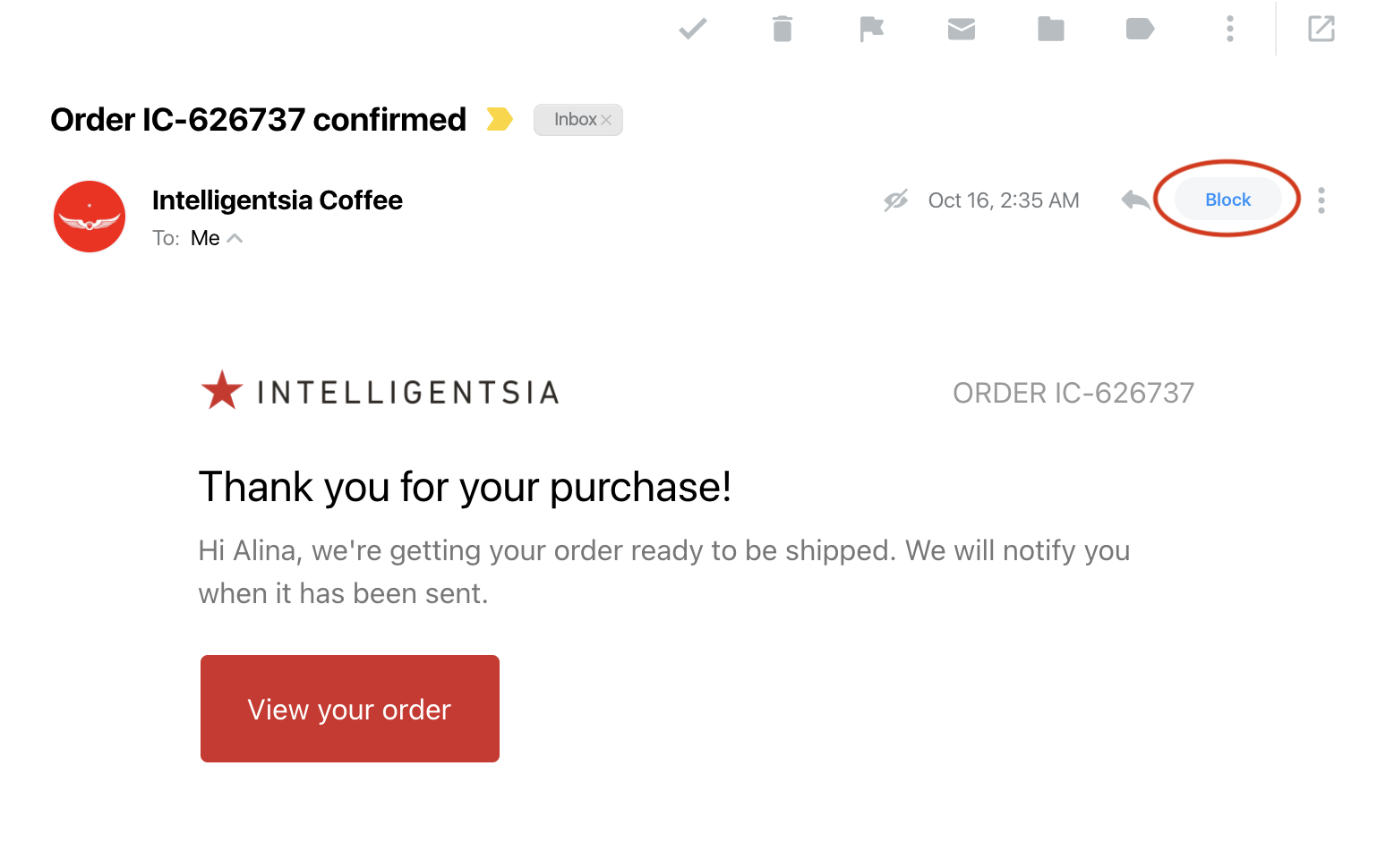The image size is (1377, 868).
Task: Click the View your order button
Action: click(x=350, y=709)
